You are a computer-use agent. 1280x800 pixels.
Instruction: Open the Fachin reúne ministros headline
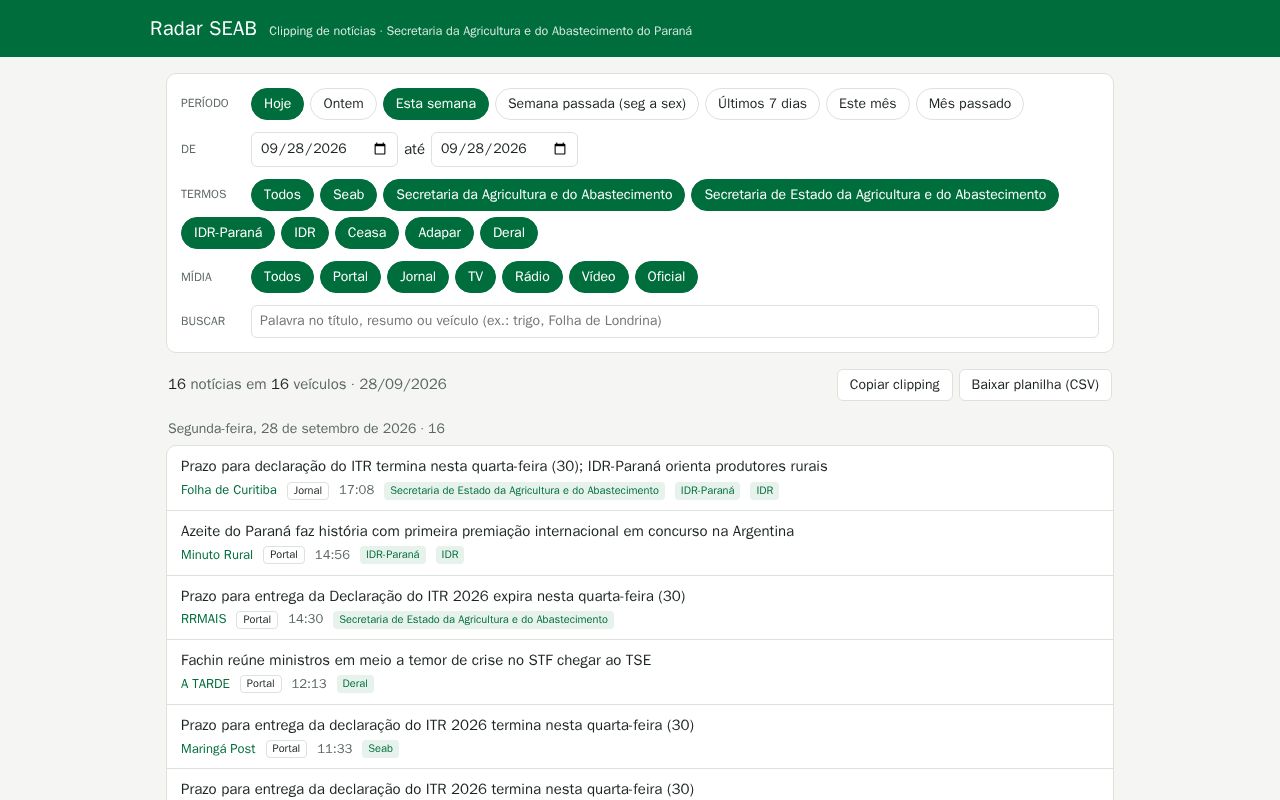(416, 660)
